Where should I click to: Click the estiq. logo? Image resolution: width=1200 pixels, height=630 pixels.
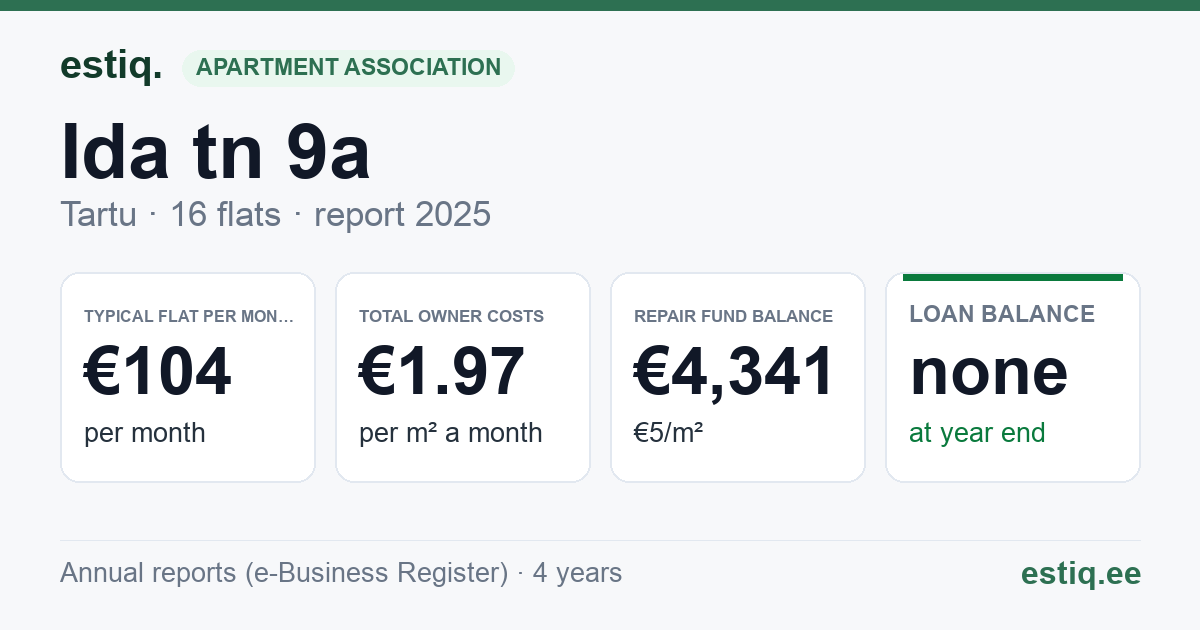coord(111,67)
